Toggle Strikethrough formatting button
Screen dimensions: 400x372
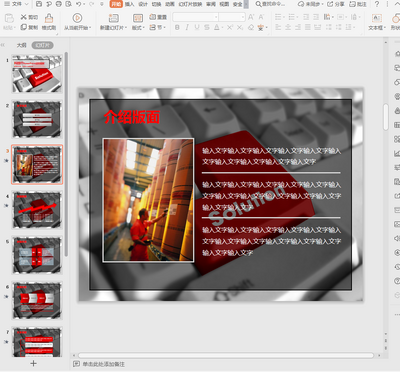click(x=207, y=27)
